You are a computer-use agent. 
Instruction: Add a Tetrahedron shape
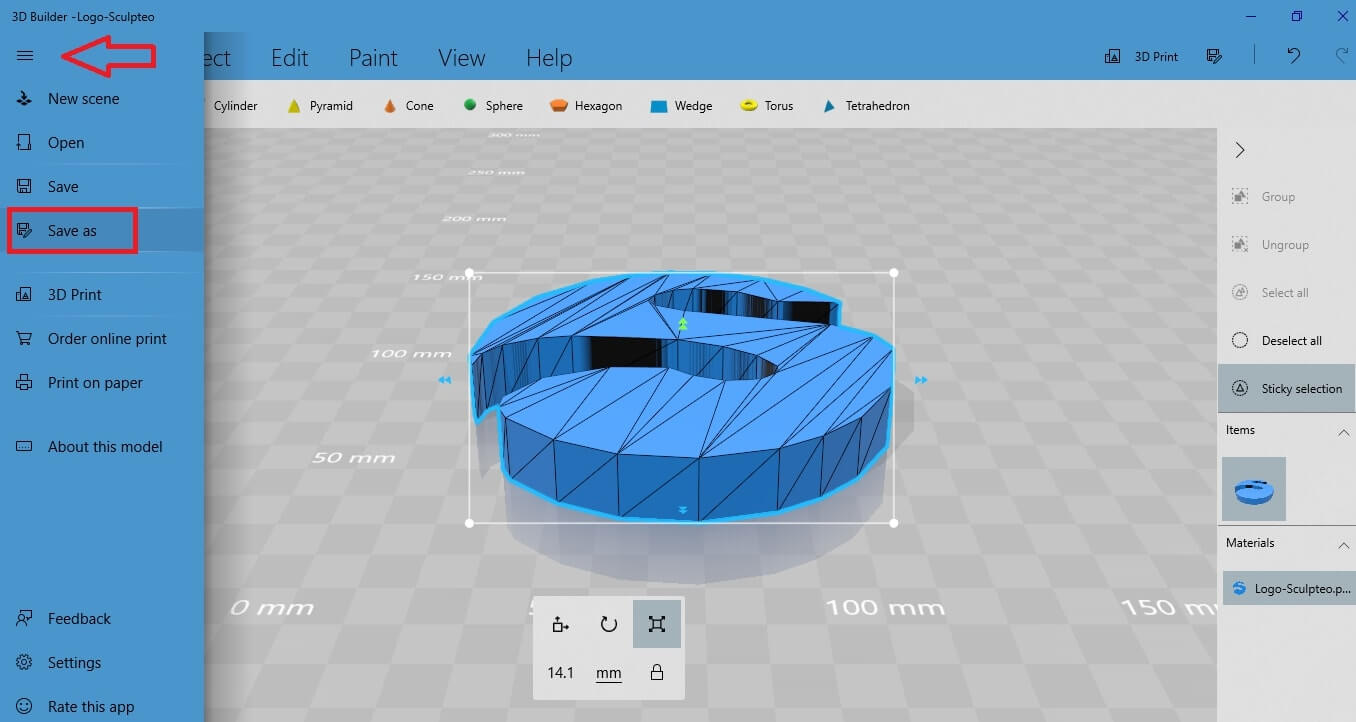pos(866,105)
